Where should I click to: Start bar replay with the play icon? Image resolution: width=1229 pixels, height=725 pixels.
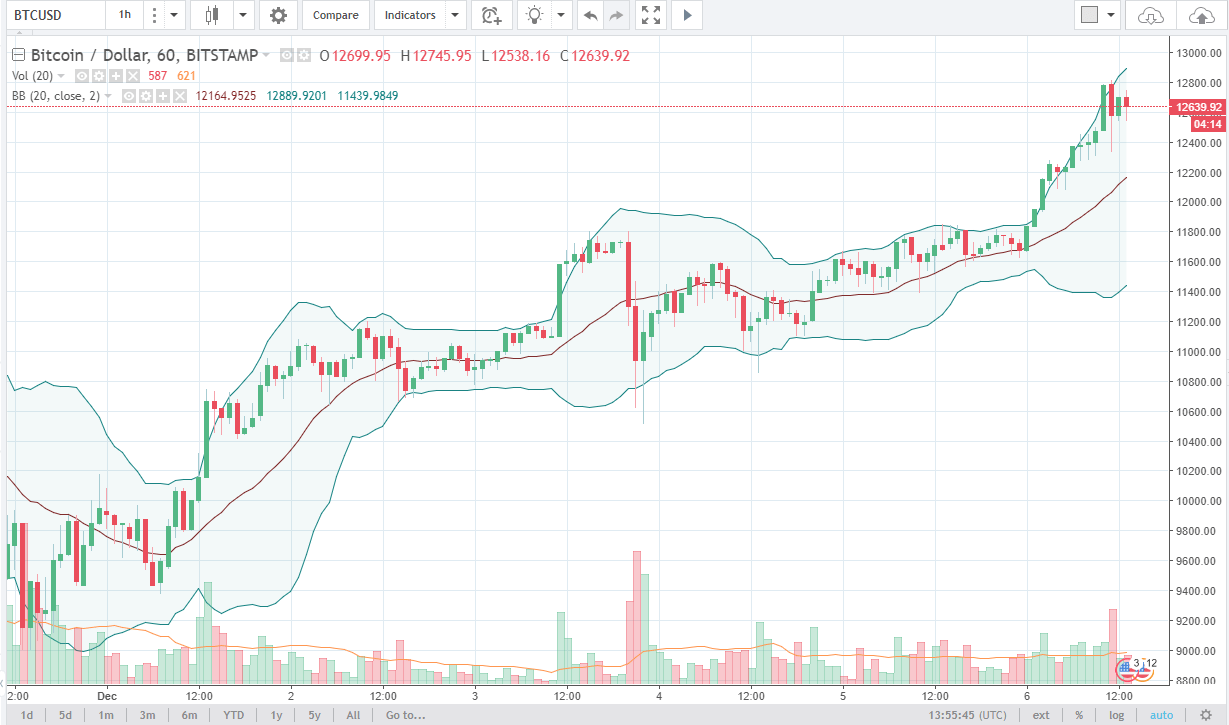pos(687,15)
